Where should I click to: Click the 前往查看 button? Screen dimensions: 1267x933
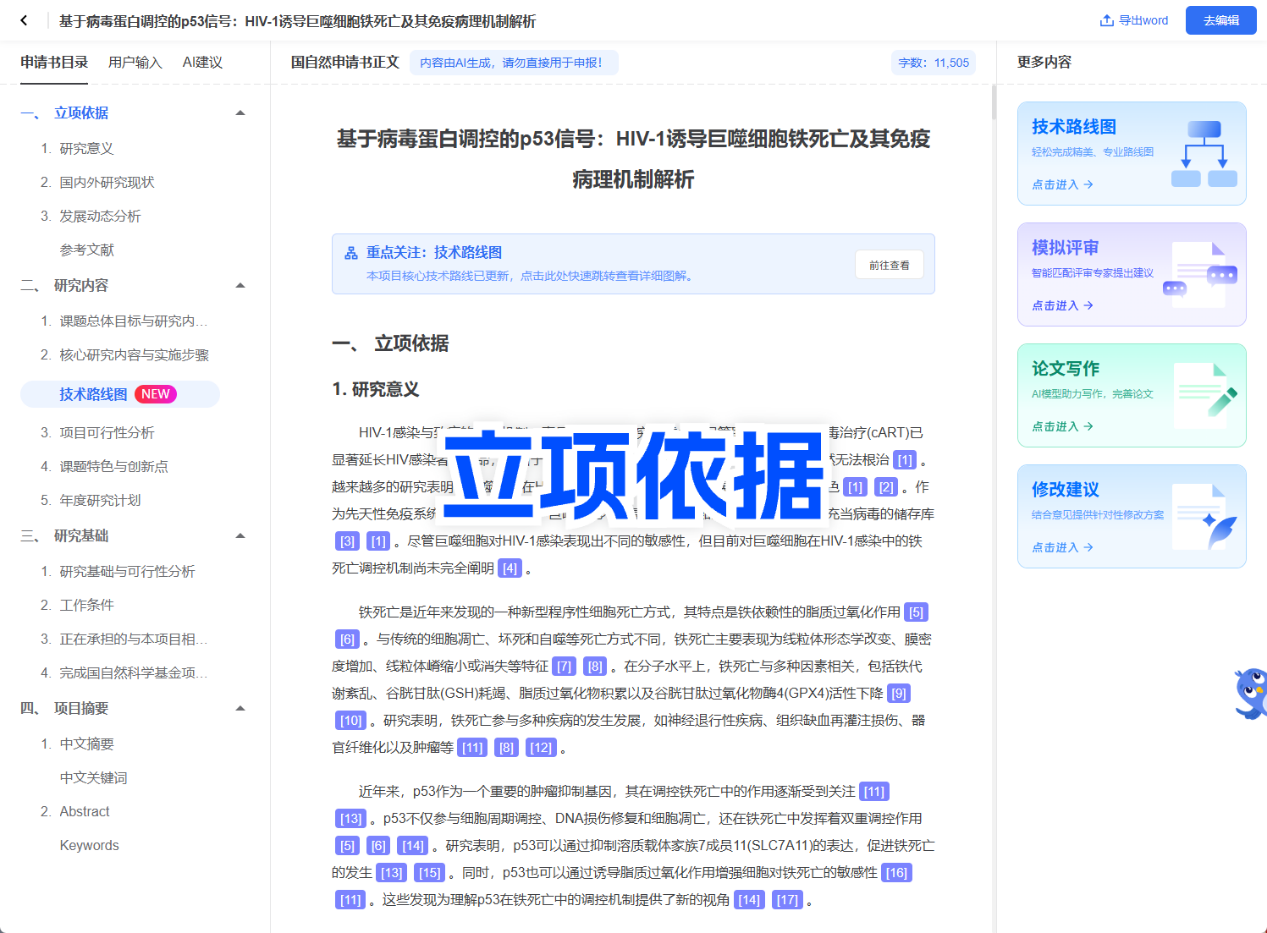coord(889,265)
